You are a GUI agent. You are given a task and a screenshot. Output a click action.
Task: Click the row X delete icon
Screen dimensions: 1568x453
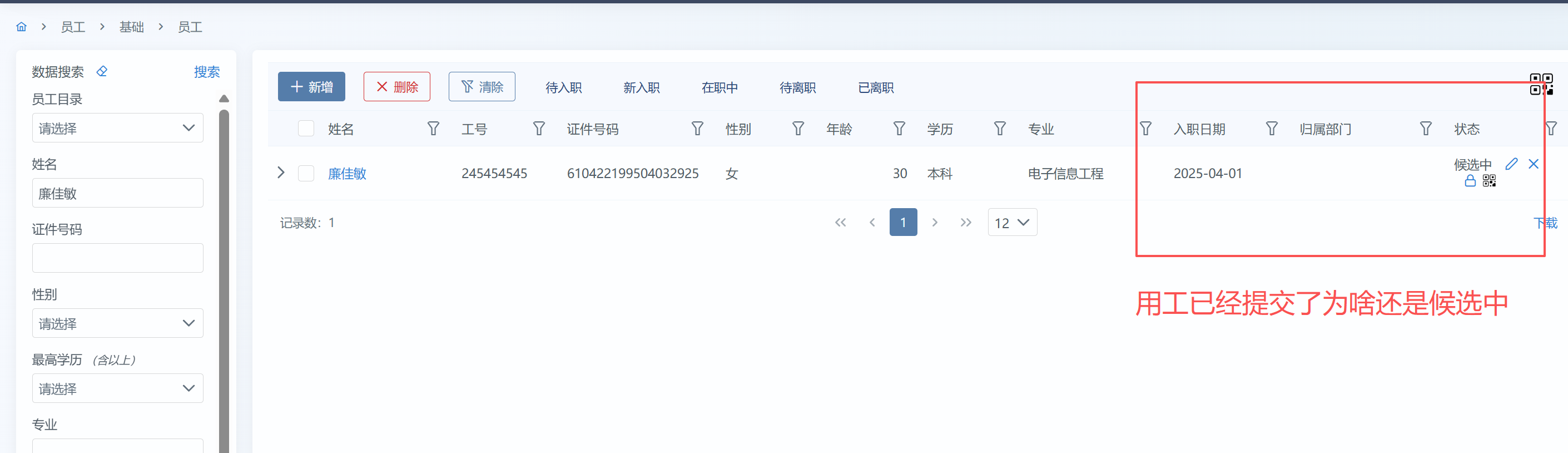point(1534,164)
